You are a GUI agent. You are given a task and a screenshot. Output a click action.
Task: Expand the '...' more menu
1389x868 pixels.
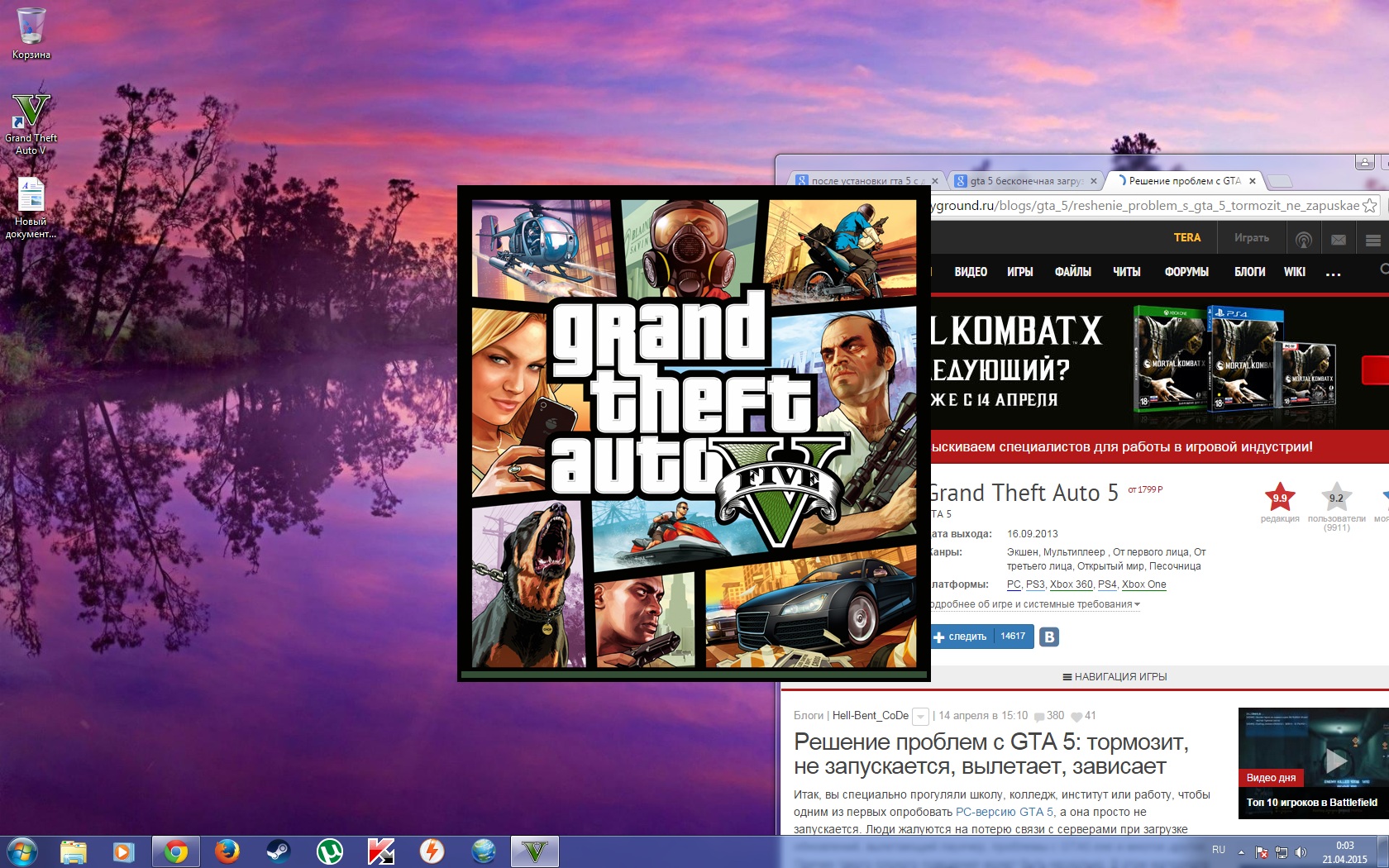[x=1333, y=273]
